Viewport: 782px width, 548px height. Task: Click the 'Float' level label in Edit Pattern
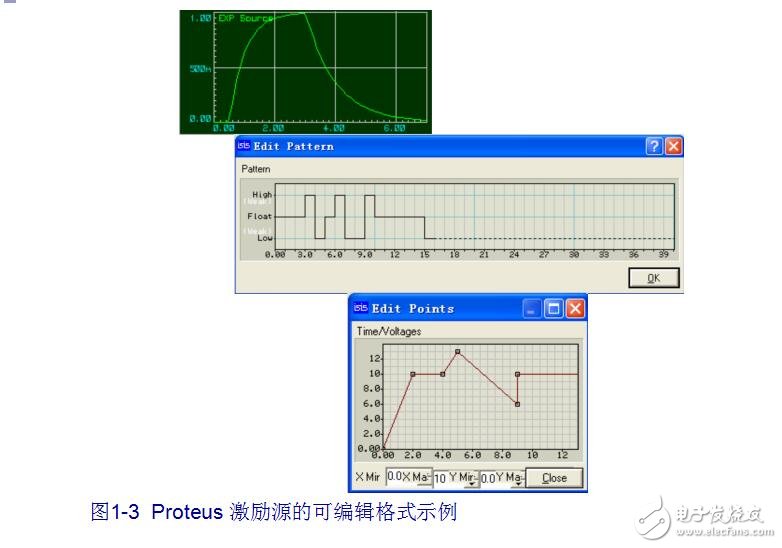point(259,216)
